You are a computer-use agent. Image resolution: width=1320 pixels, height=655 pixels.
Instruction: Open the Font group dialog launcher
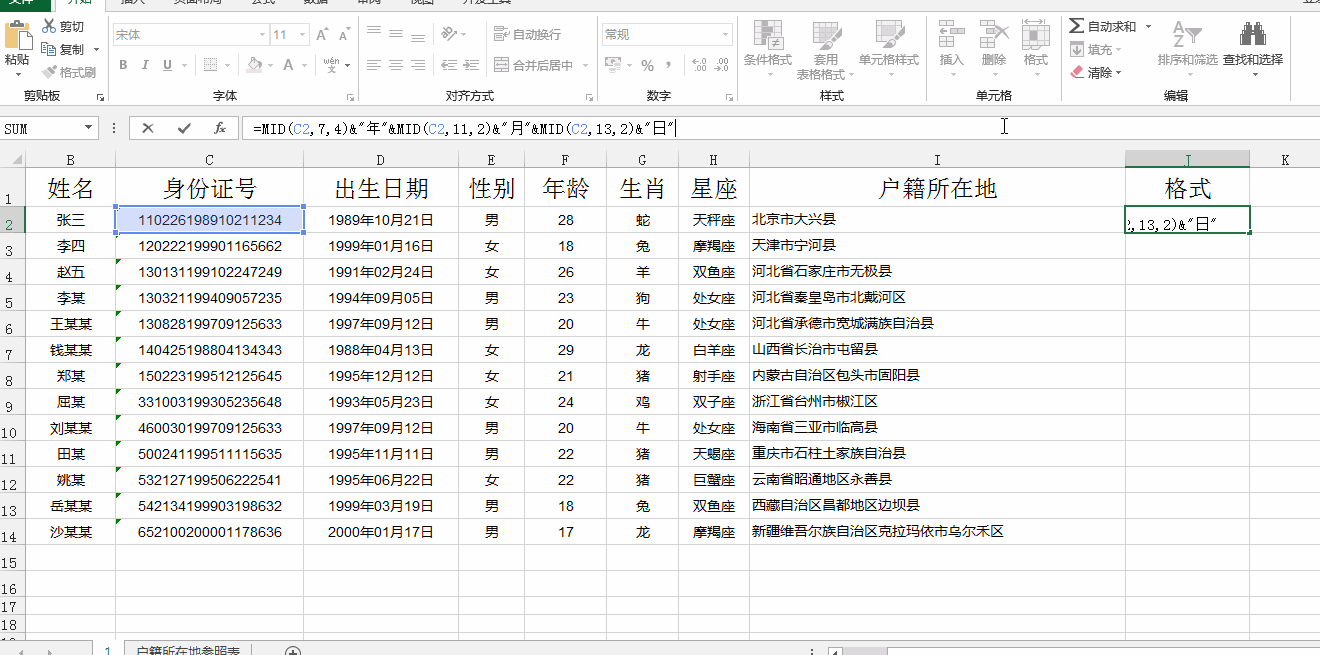(x=350, y=97)
